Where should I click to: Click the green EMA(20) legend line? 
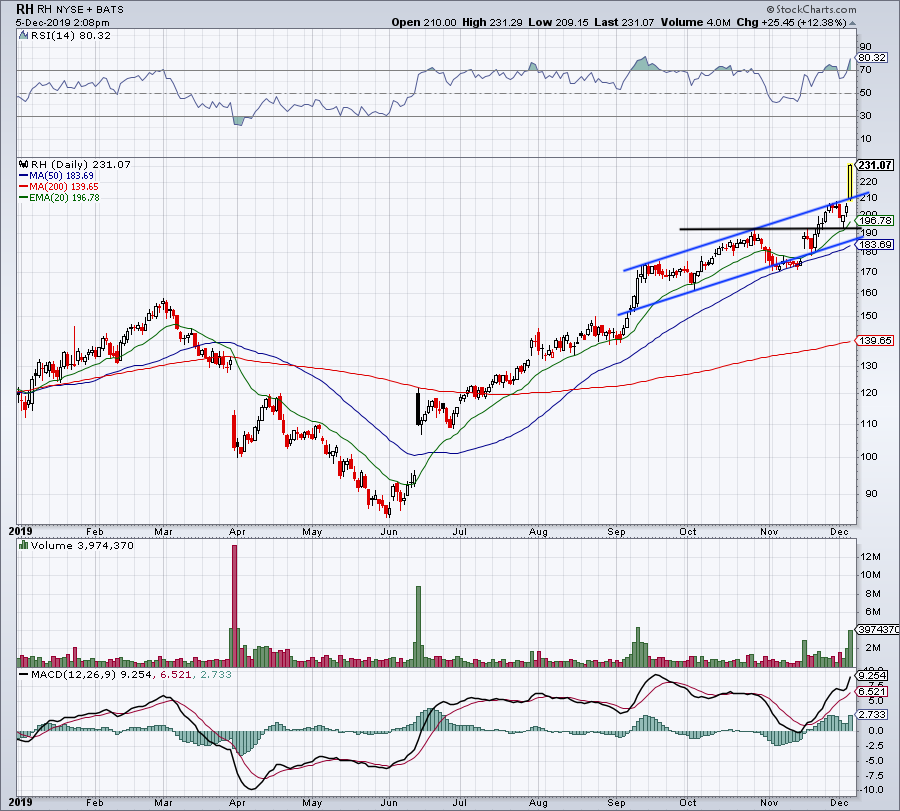pyautogui.click(x=24, y=197)
